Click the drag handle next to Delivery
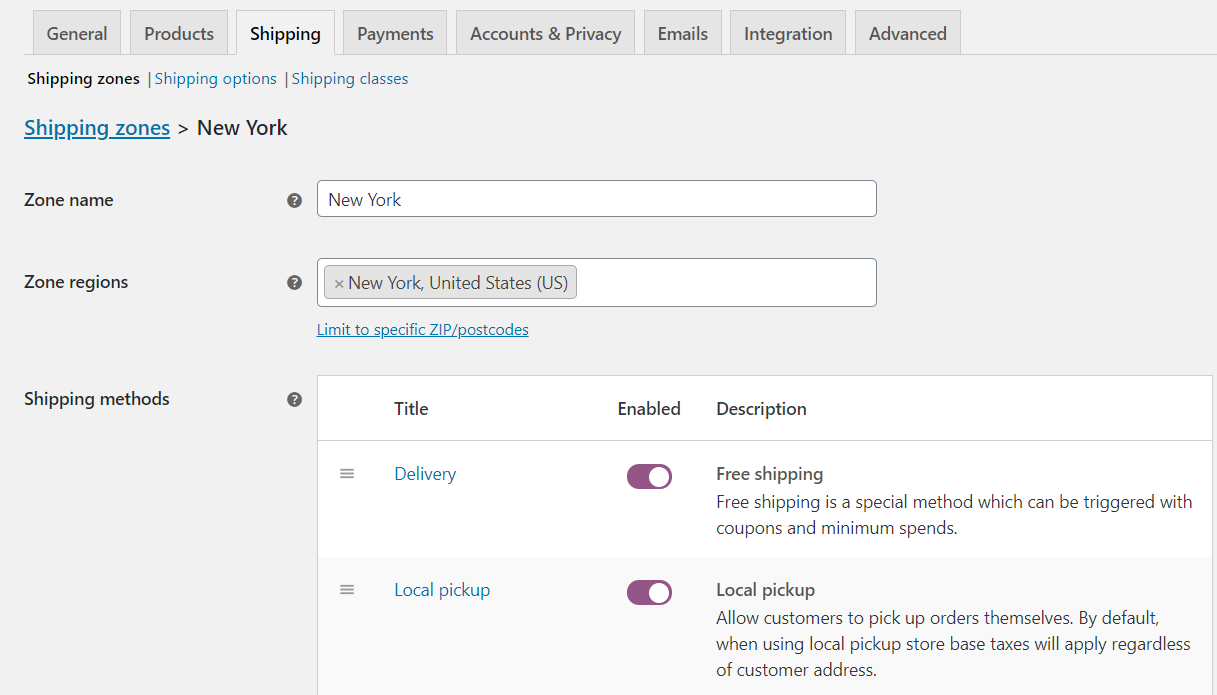The height and width of the screenshot is (695, 1217). 347,474
